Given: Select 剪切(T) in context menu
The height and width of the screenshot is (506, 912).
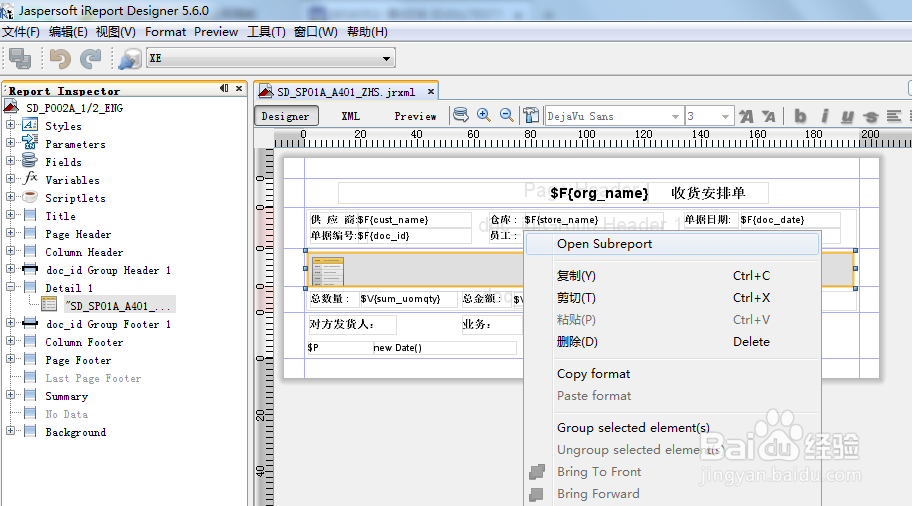Looking at the screenshot, I should pyautogui.click(x=672, y=298).
